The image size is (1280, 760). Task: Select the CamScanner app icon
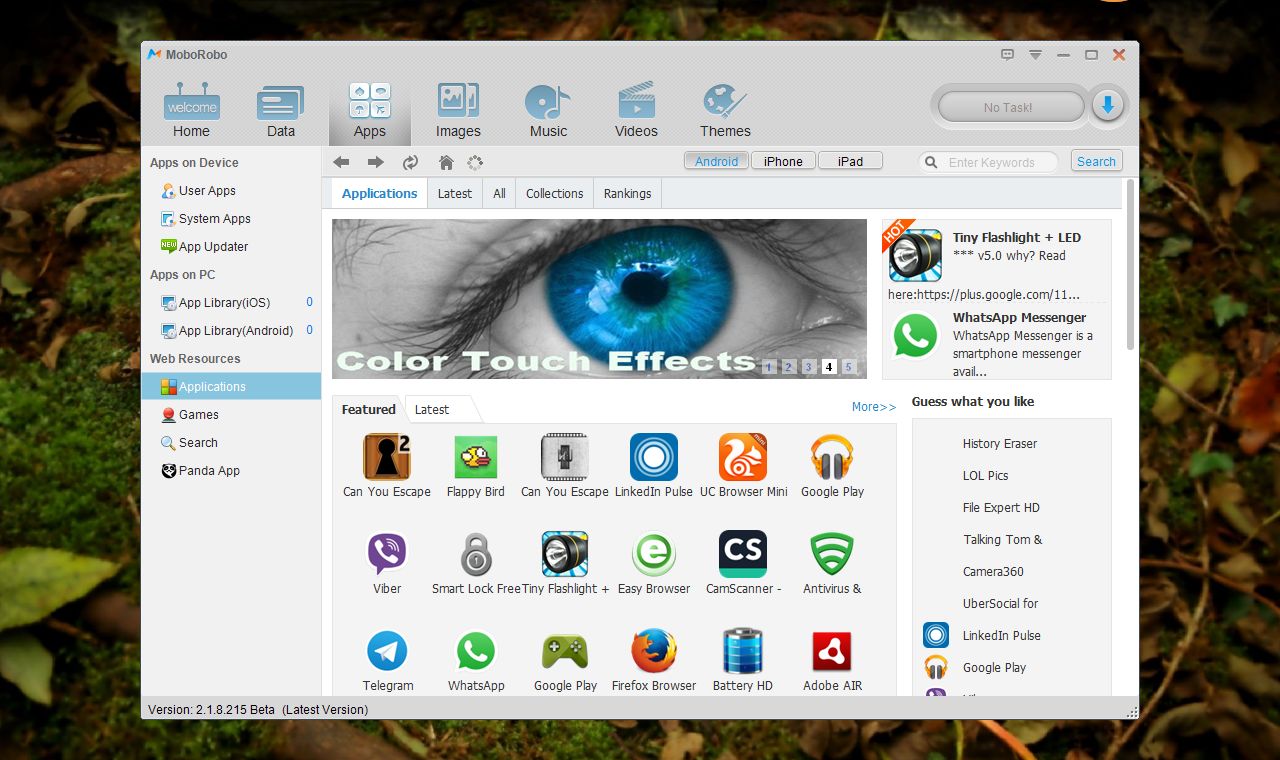coord(743,564)
